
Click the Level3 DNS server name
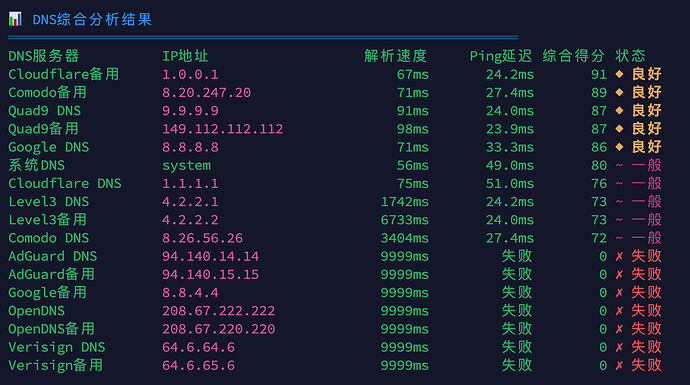(x=49, y=202)
